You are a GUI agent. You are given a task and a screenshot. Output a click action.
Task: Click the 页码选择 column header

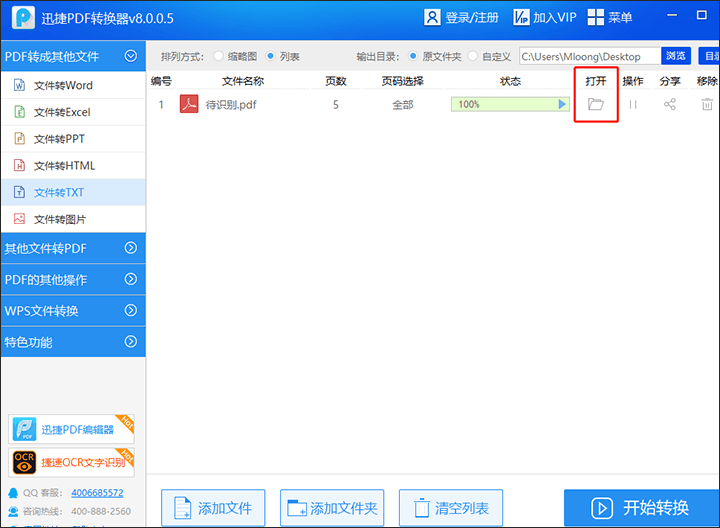tap(403, 81)
